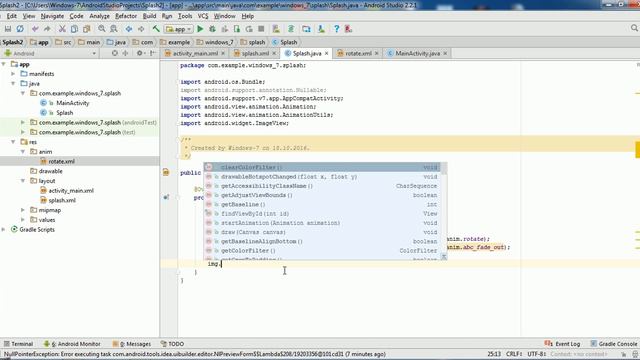Screen dimensions: 640x360
Task: Click the AVD Manager toolbar icon
Action: click(276, 29)
